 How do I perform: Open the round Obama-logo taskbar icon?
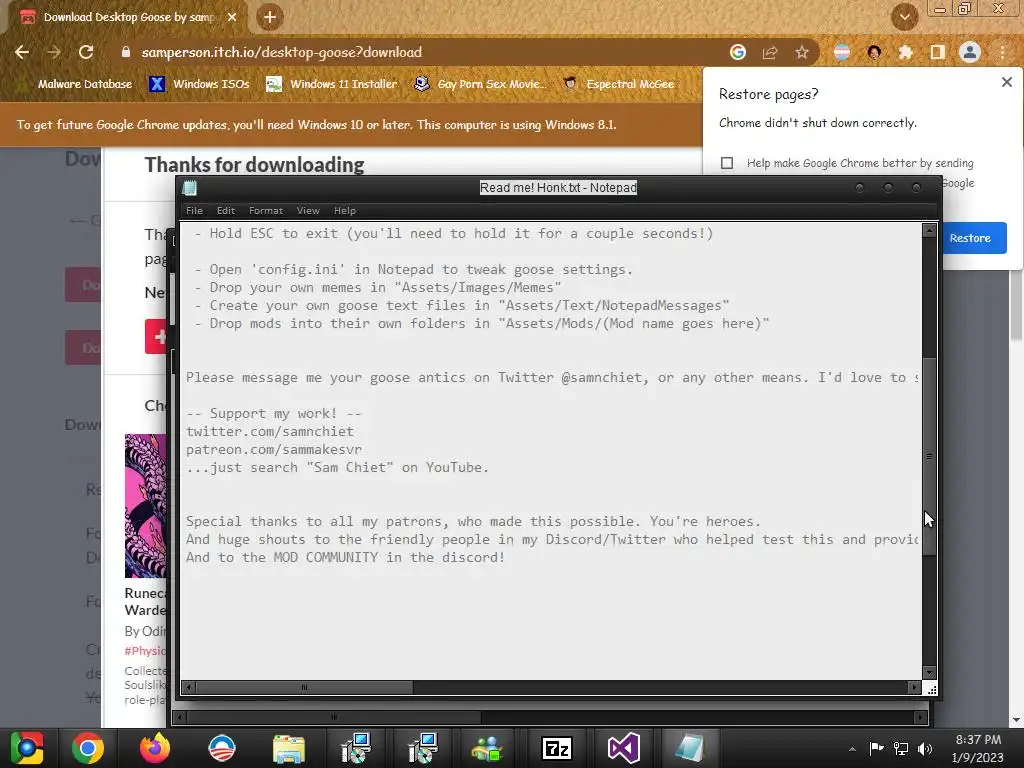point(222,748)
